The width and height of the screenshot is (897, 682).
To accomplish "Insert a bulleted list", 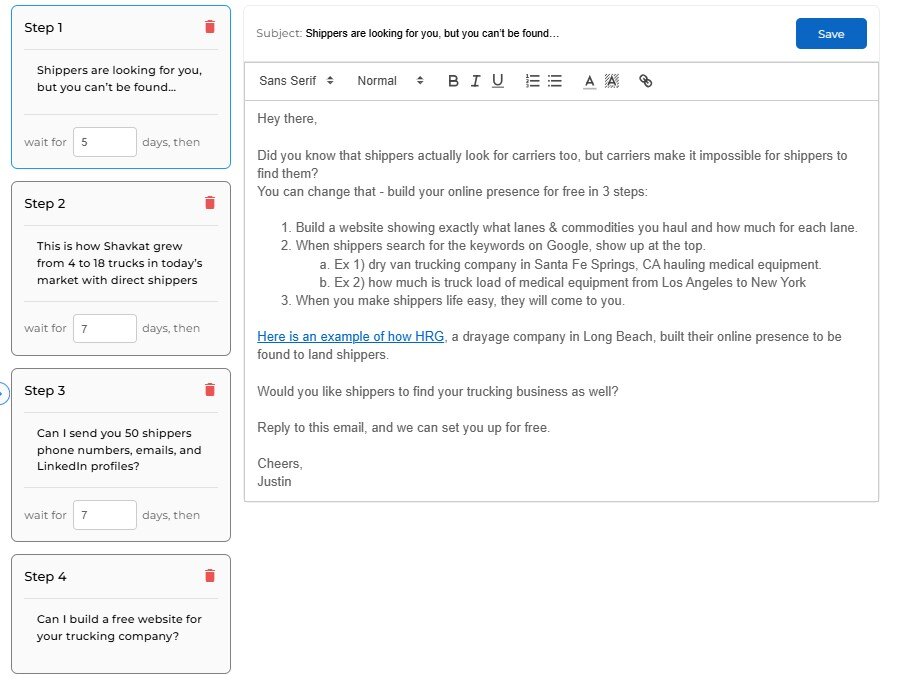I will click(555, 81).
